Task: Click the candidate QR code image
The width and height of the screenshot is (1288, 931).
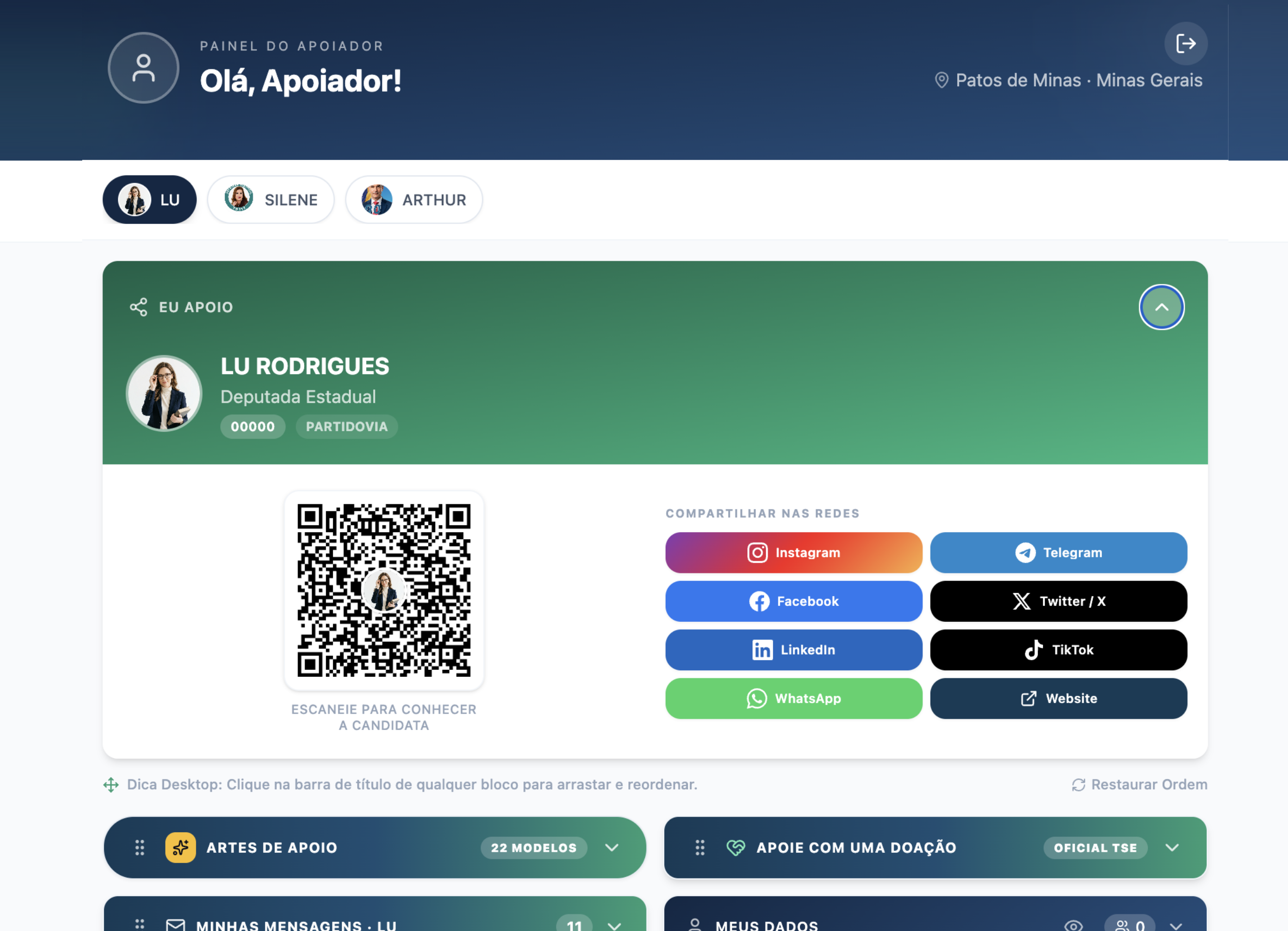Action: pos(384,590)
